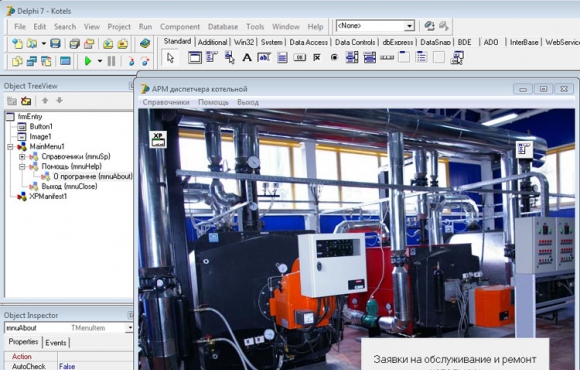Open the desktop layout <None> dropdown
This screenshot has height=370, width=580.
[409, 26]
